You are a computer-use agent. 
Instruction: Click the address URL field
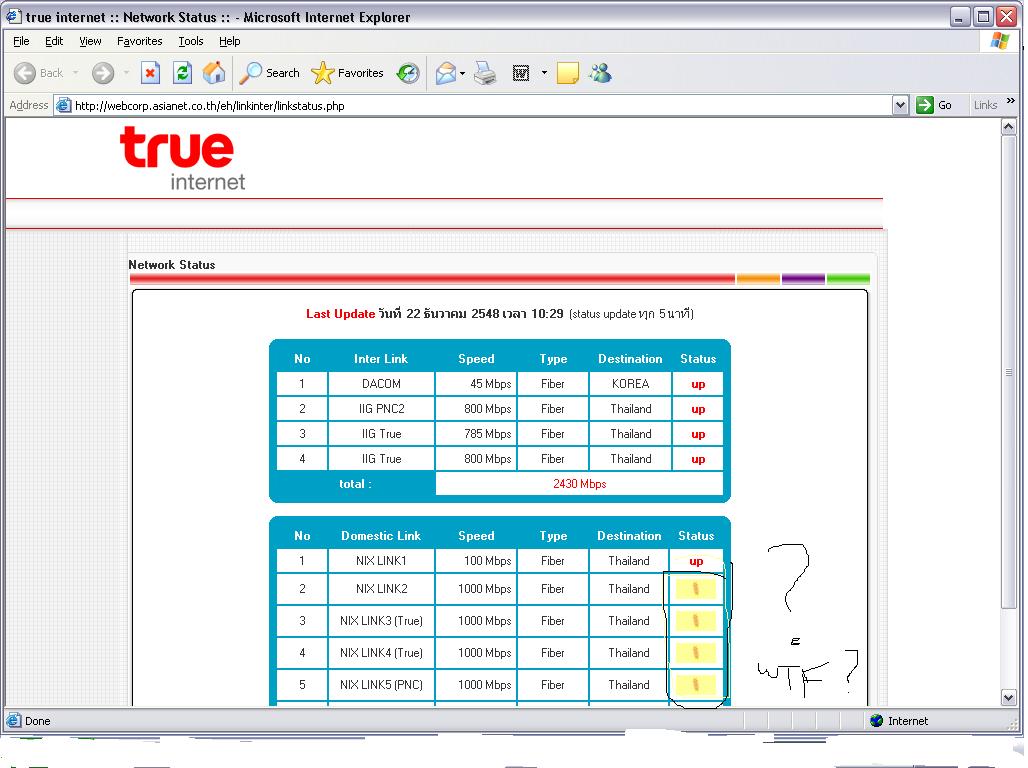click(482, 105)
